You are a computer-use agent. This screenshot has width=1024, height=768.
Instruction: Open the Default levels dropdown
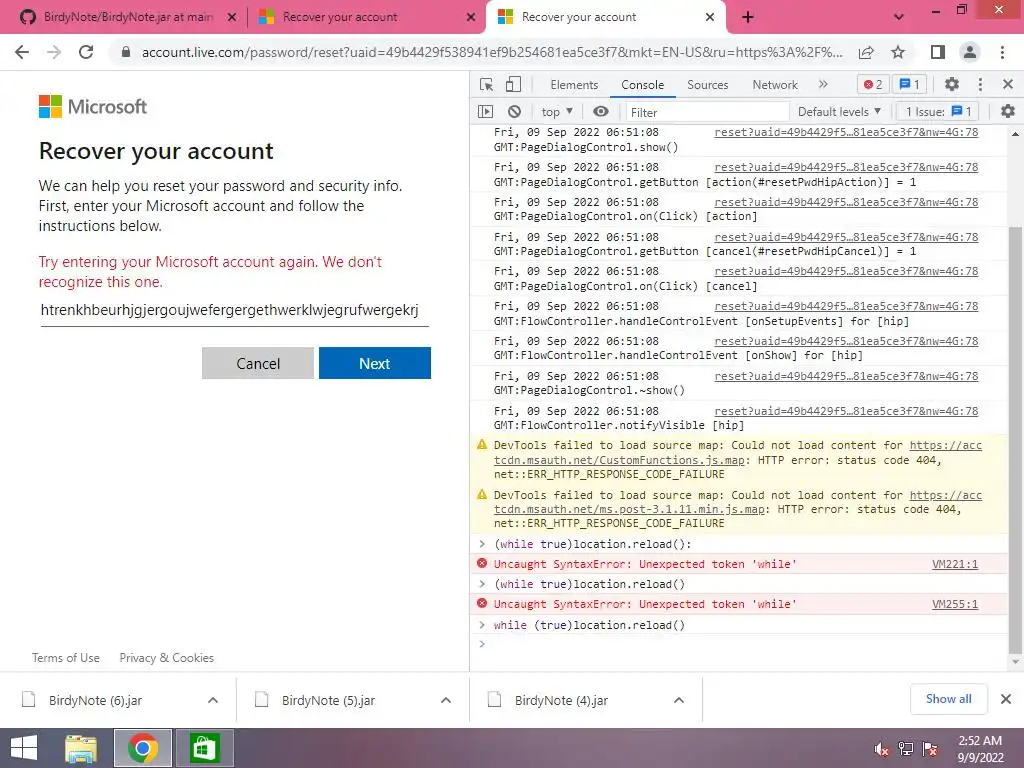click(839, 112)
